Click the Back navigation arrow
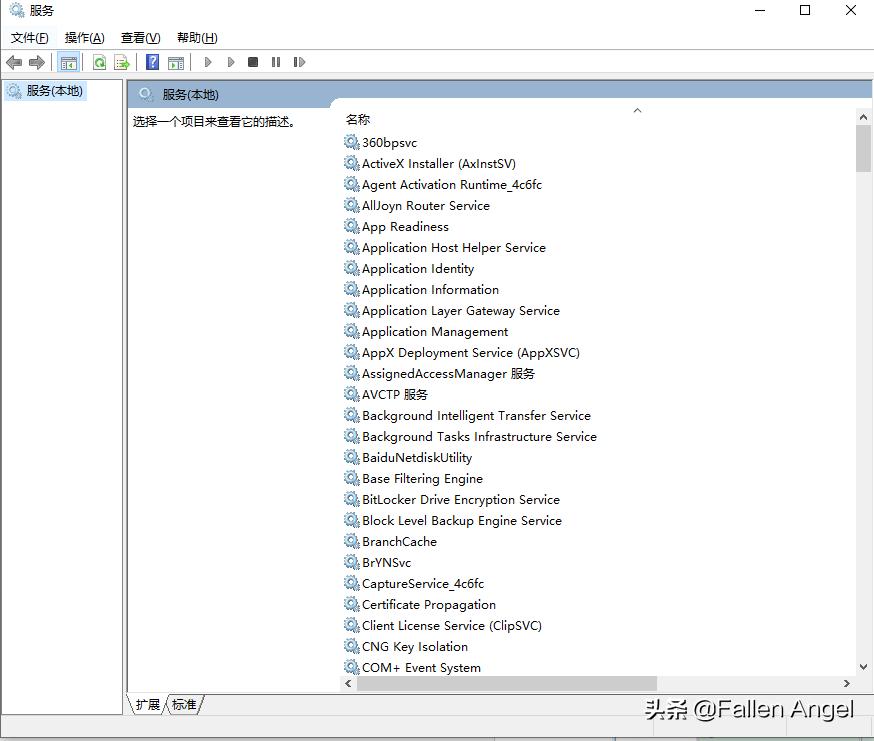The width and height of the screenshot is (874, 741). coord(14,61)
